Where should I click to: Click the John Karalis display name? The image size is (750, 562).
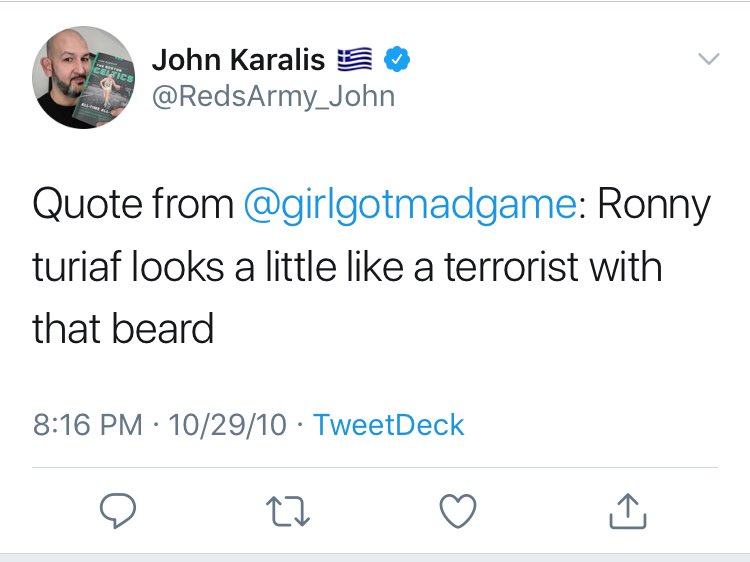tap(238, 60)
